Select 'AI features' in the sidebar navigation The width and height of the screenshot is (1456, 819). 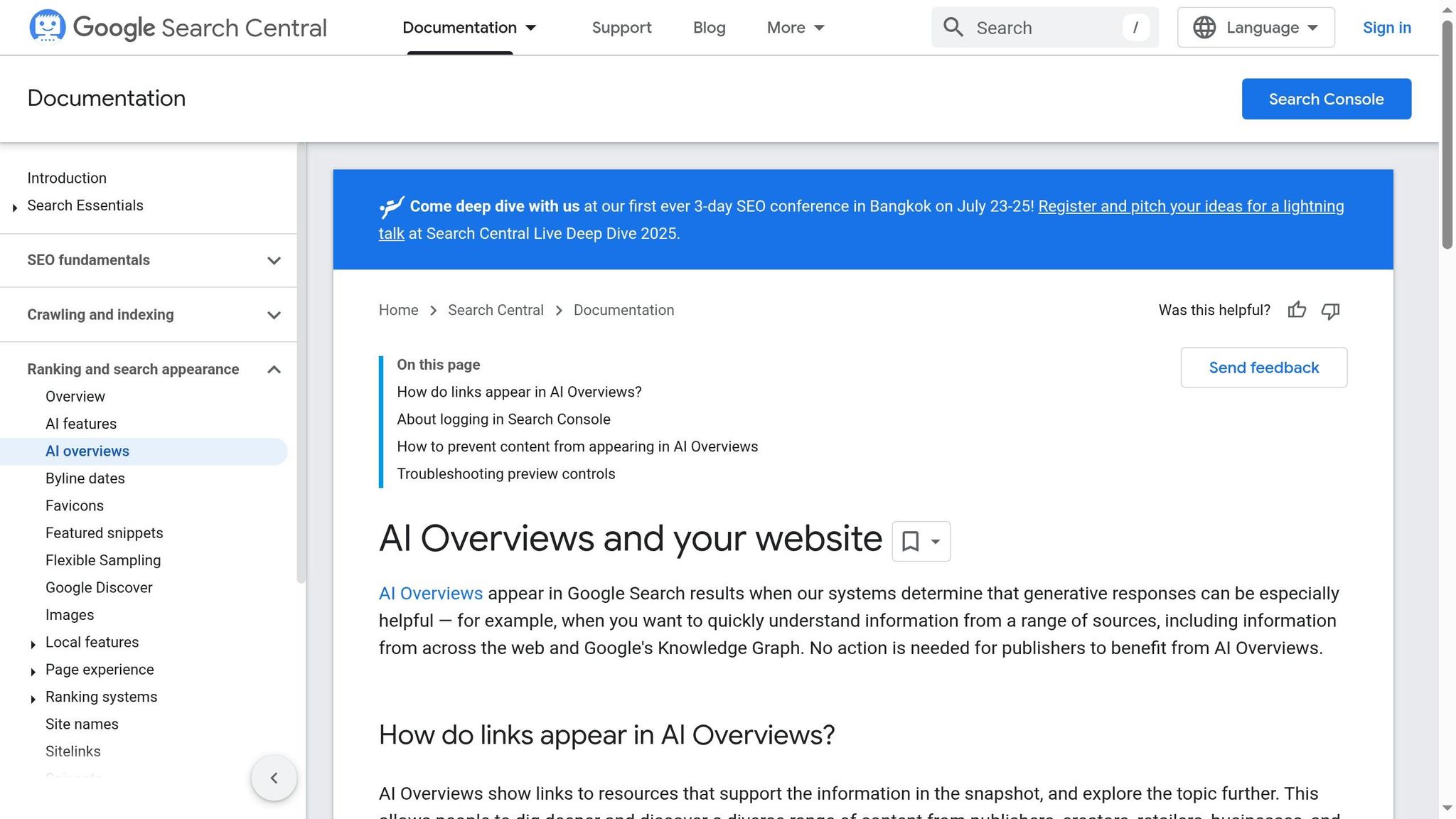[x=81, y=423]
